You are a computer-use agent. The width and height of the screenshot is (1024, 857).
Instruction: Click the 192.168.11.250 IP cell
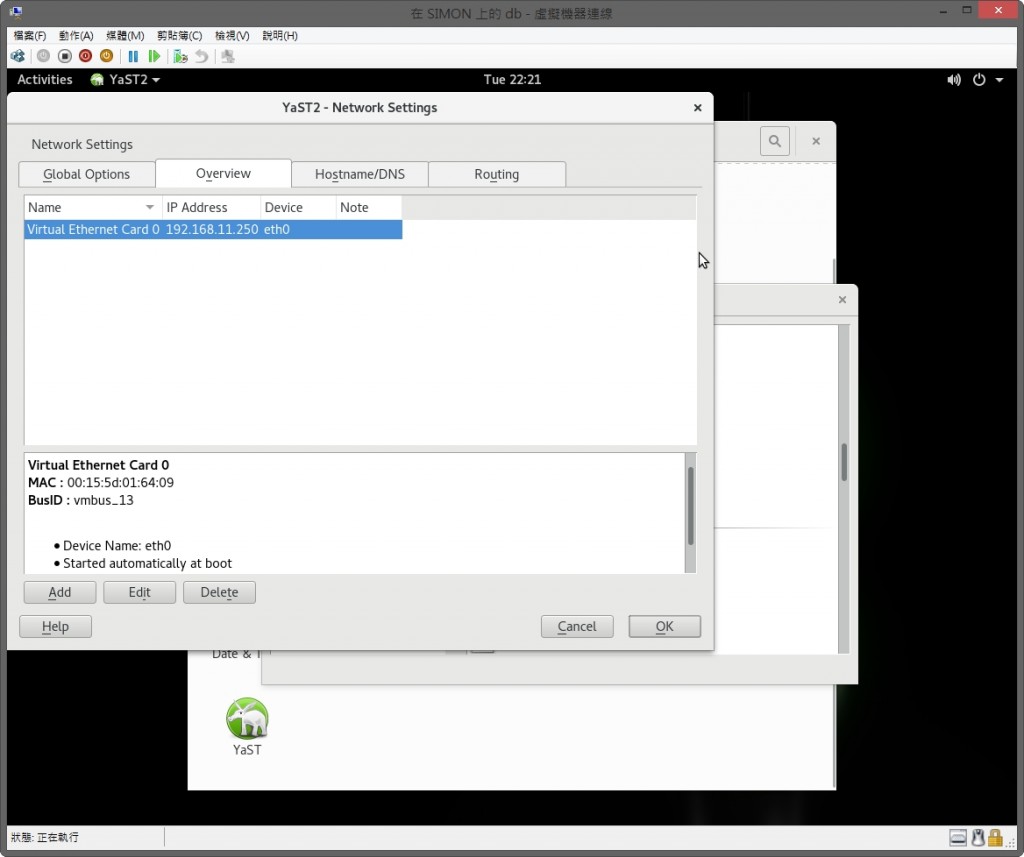point(212,229)
